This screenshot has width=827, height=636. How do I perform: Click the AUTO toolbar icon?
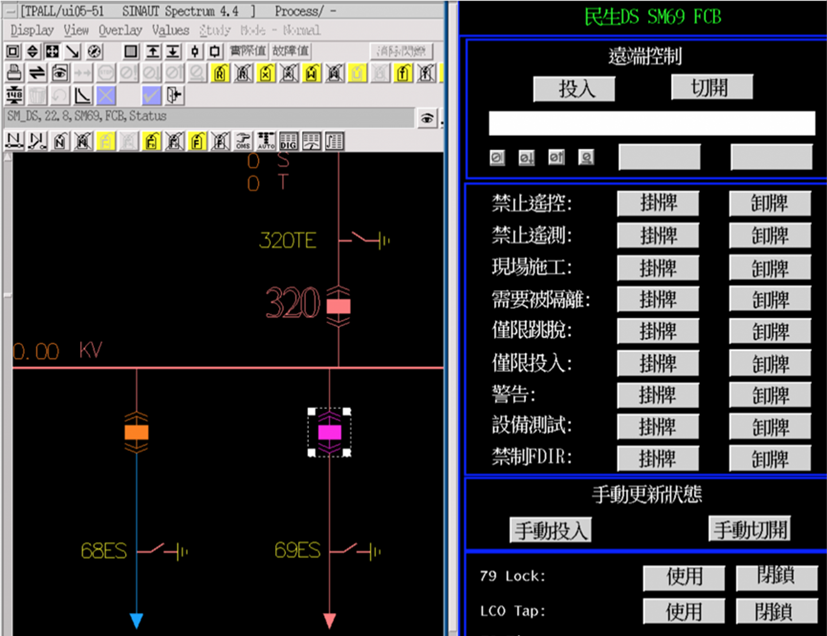266,141
